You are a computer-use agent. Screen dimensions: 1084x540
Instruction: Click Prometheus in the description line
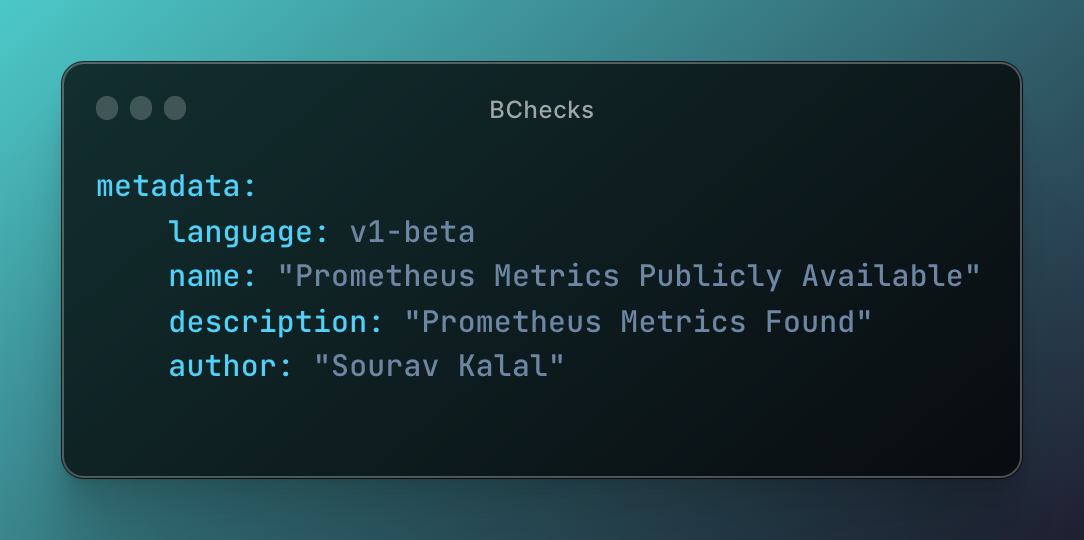(512, 322)
